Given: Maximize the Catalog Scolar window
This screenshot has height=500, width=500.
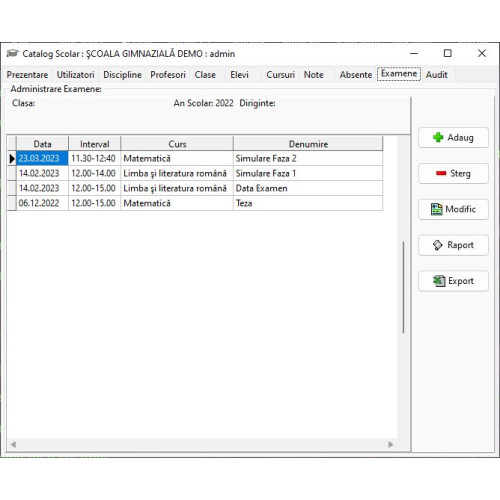Looking at the screenshot, I should pyautogui.click(x=448, y=53).
